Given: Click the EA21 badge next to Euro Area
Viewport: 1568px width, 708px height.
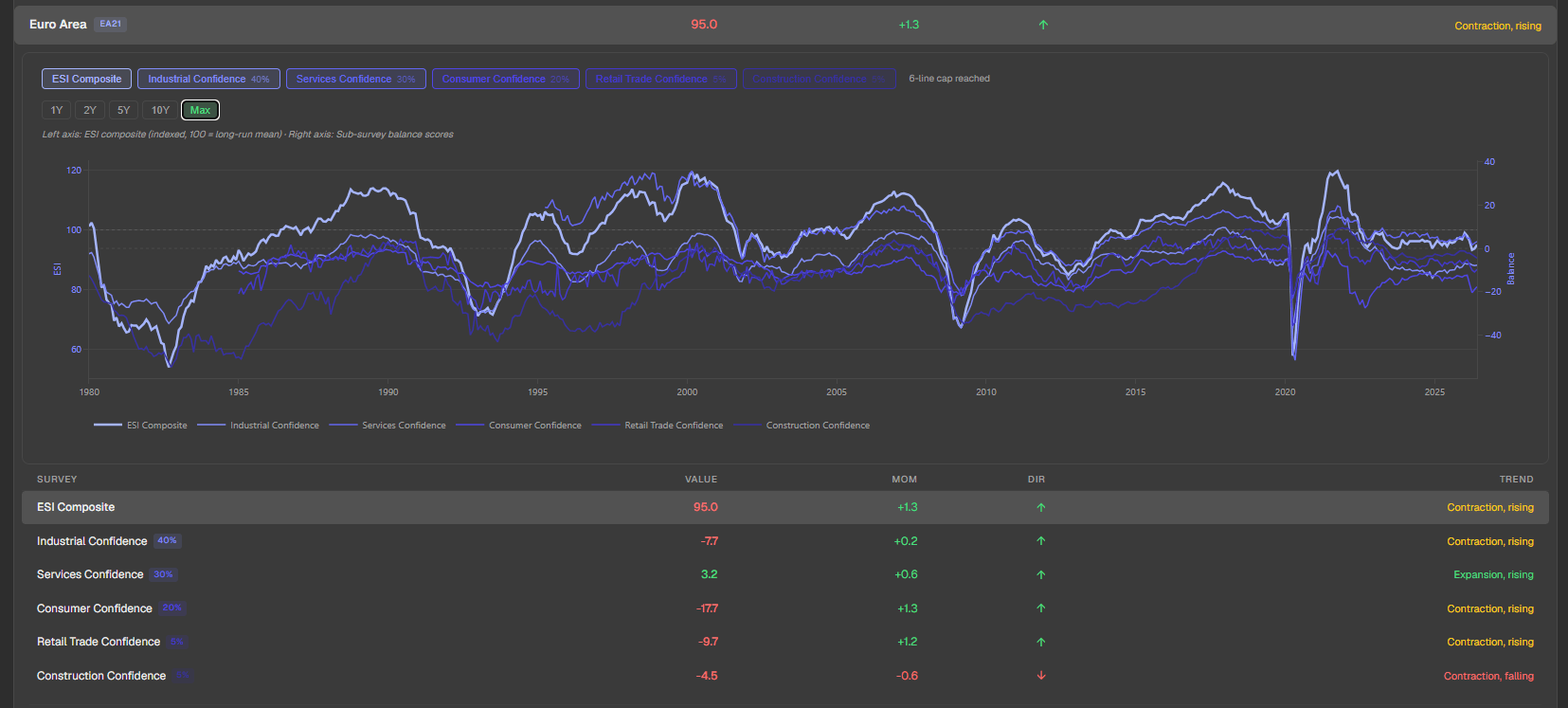Looking at the screenshot, I should point(111,25).
